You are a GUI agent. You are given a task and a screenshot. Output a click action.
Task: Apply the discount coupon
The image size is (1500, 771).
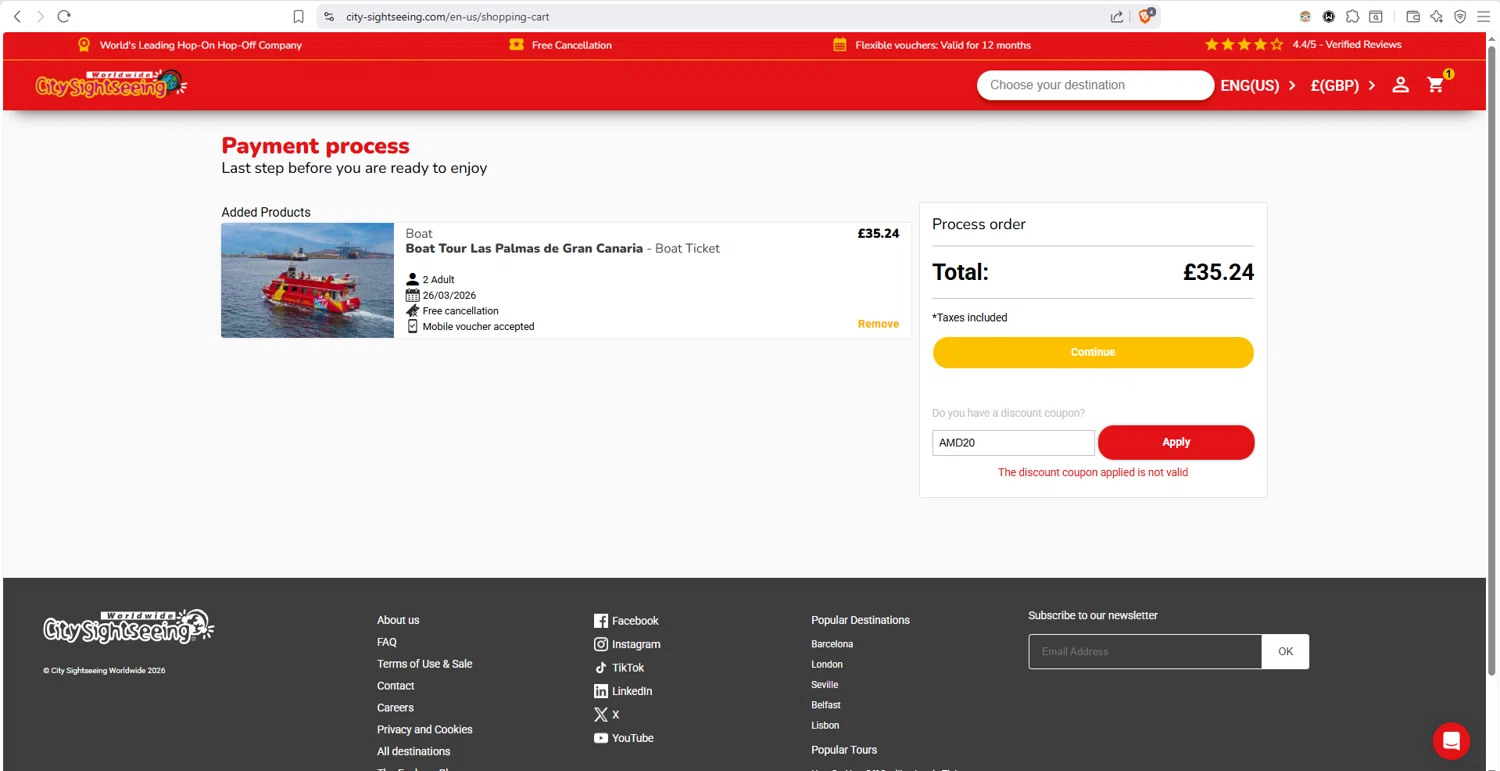point(1176,442)
